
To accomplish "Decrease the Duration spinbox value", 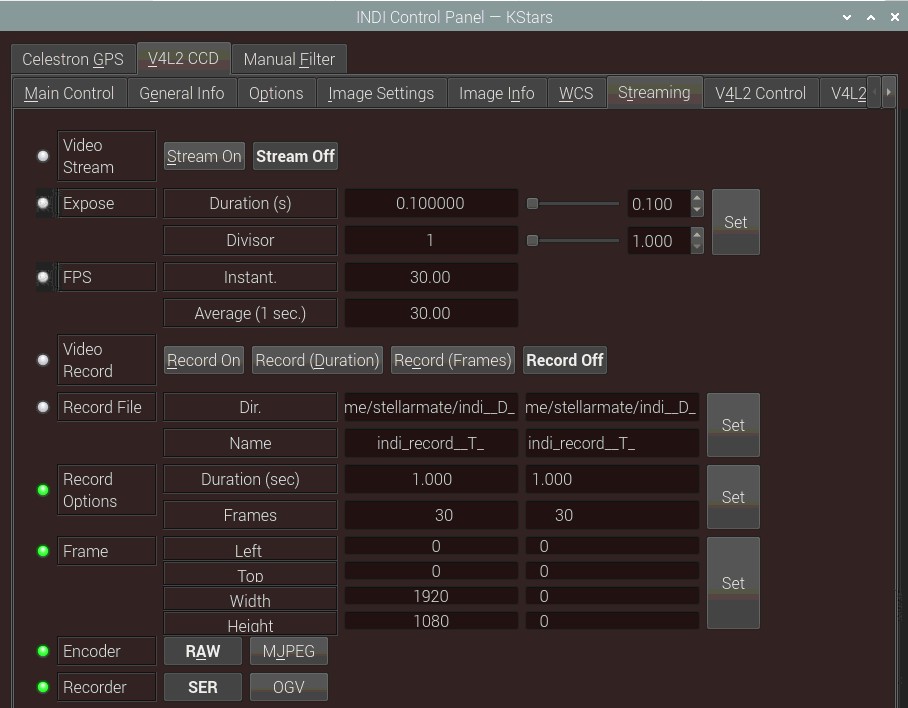I will pos(697,210).
